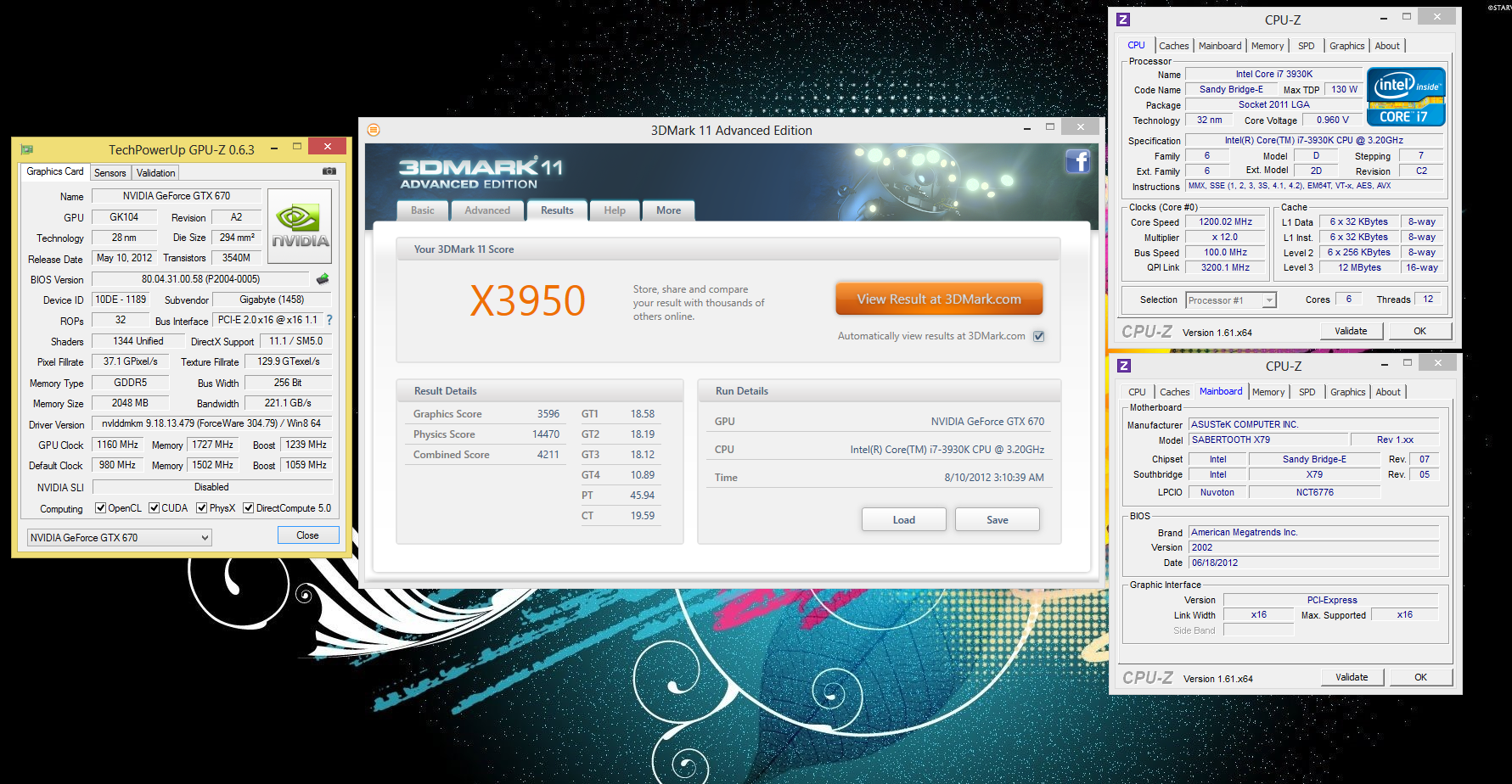Click the GPU Clock value 1160 MHz
The width and height of the screenshot is (1512, 784).
pyautogui.click(x=117, y=445)
